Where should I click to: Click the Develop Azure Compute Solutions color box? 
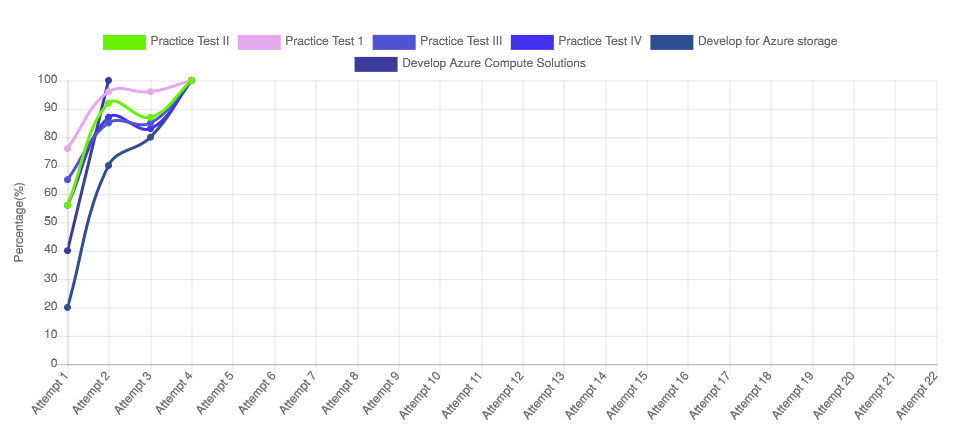coord(376,64)
